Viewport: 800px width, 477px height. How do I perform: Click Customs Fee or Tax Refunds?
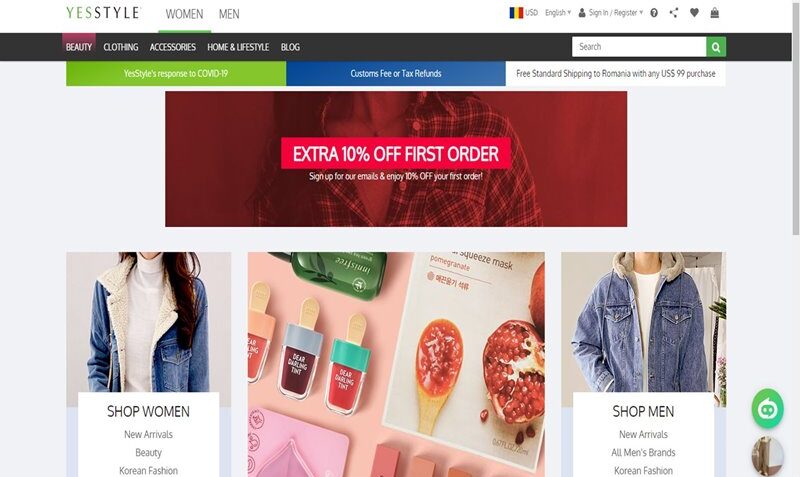coord(396,73)
